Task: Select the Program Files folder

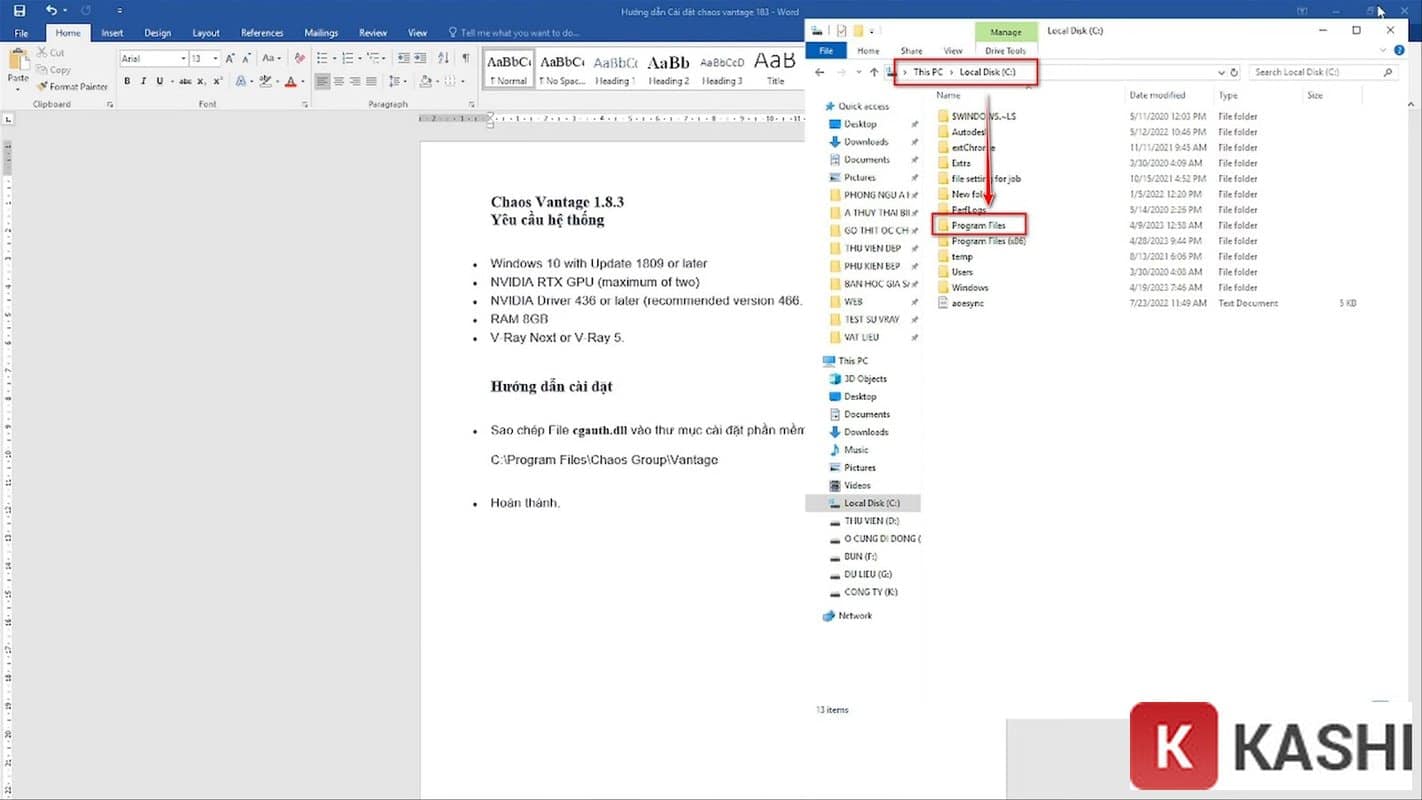Action: click(x=978, y=226)
